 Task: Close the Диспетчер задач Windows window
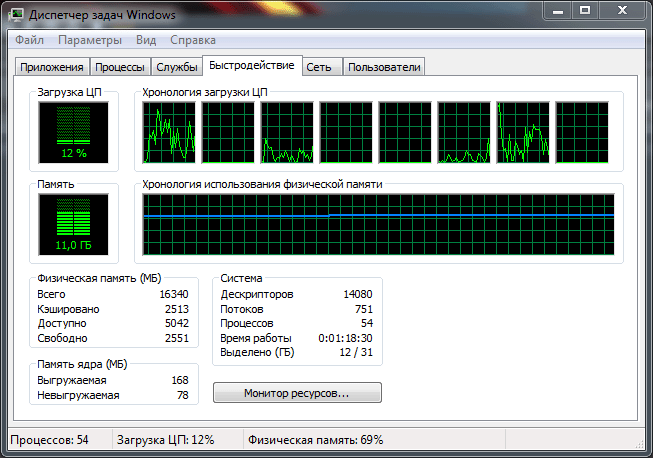pyautogui.click(x=622, y=11)
